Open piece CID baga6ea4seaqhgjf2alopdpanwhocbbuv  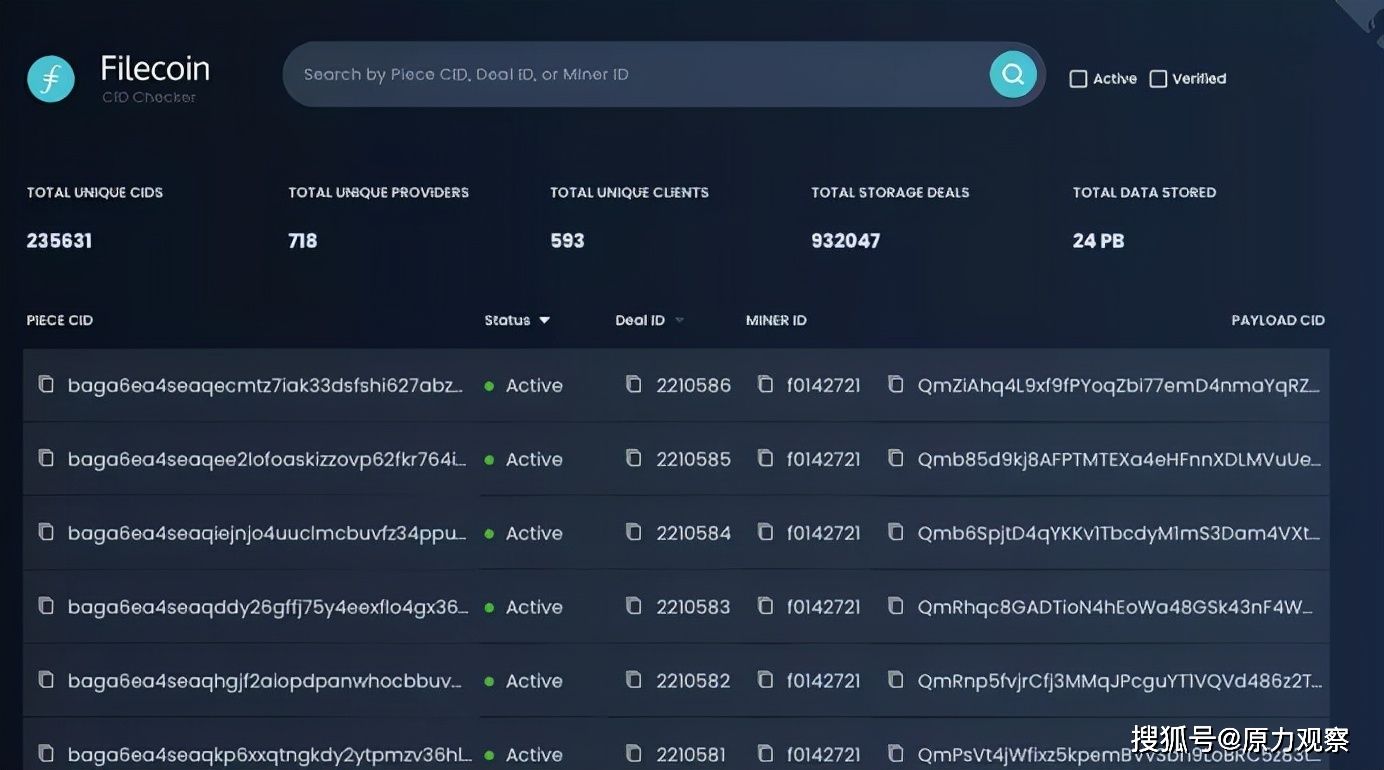click(265, 682)
